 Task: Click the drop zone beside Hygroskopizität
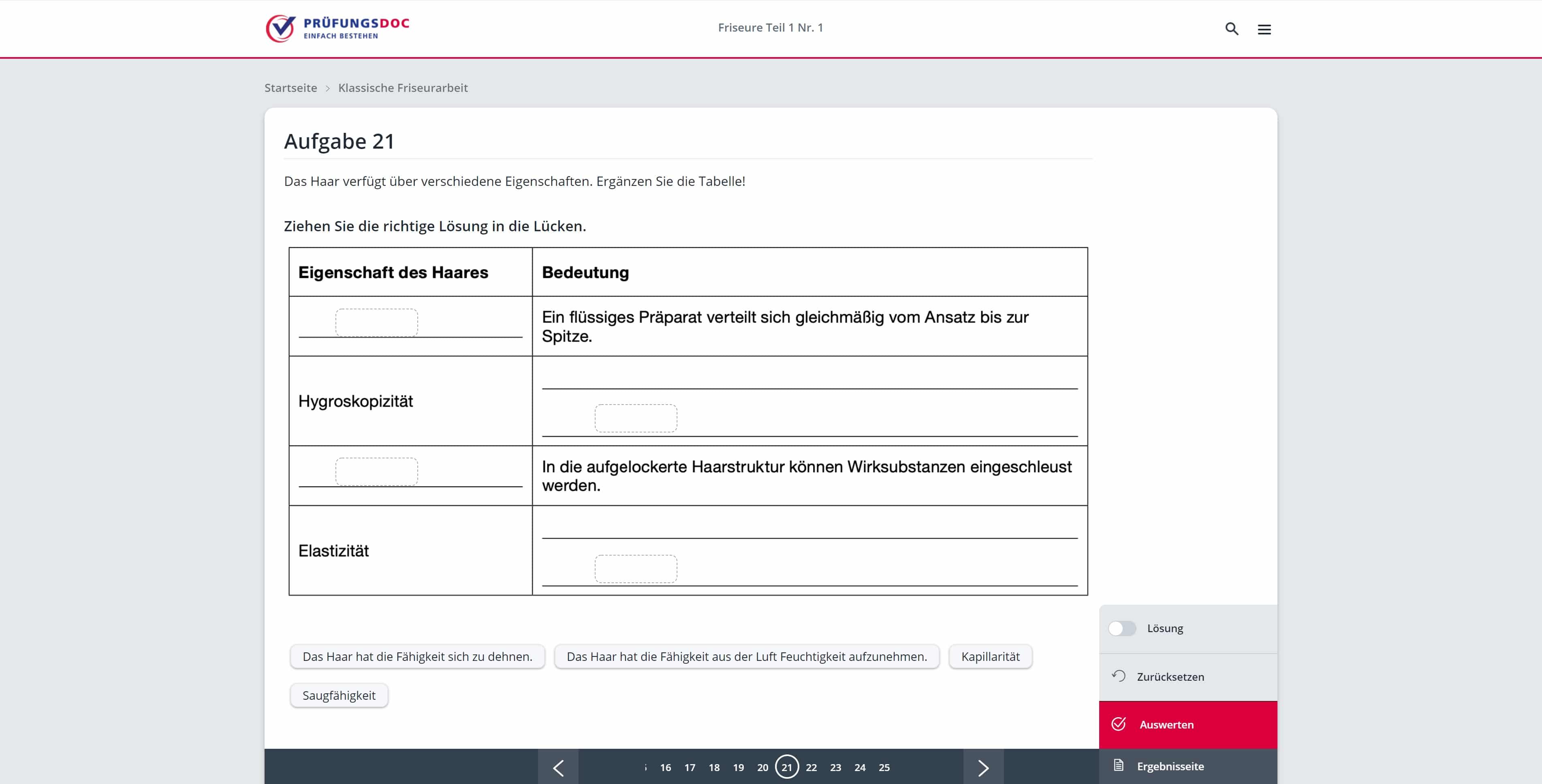636,418
